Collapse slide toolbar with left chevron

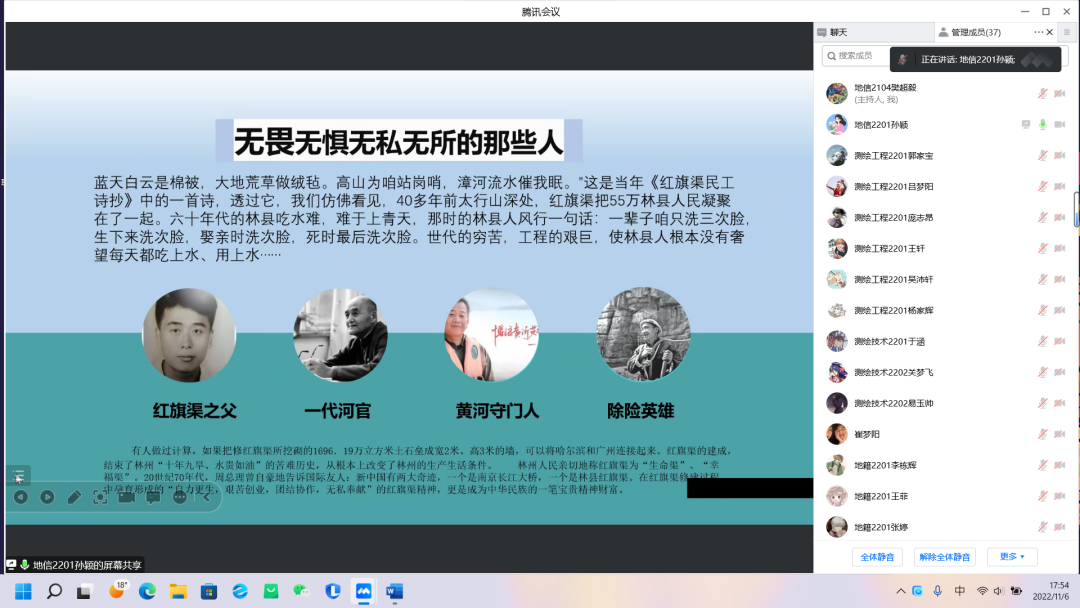tap(207, 497)
